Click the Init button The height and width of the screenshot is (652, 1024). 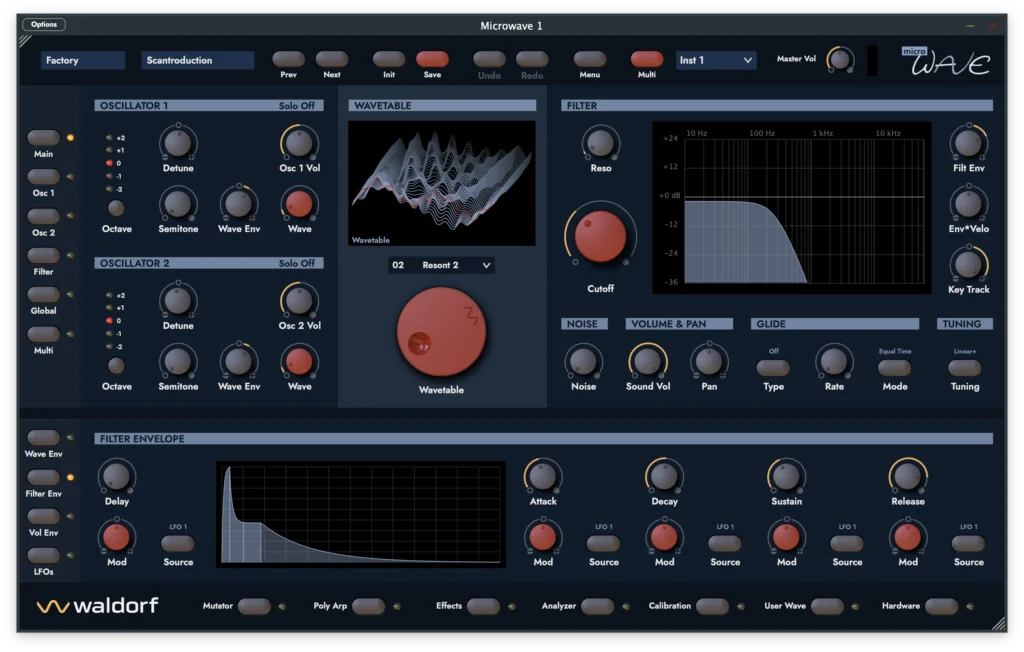389,59
